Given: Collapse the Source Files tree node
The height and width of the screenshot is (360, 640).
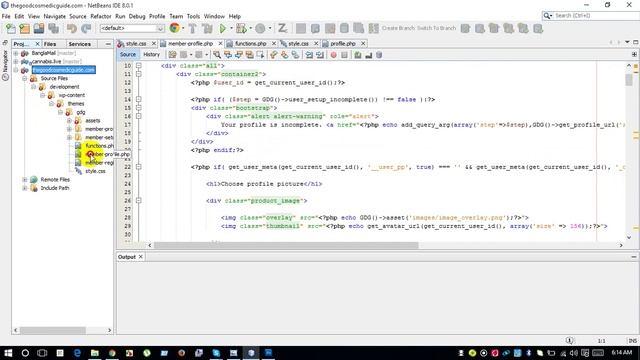Looking at the screenshot, I should point(24,78).
